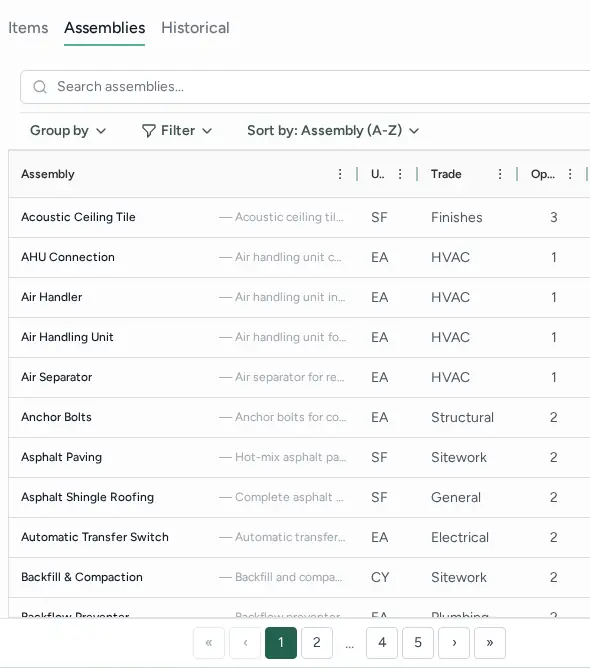
Task: Click the Search assemblies field
Action: pyautogui.click(x=305, y=87)
